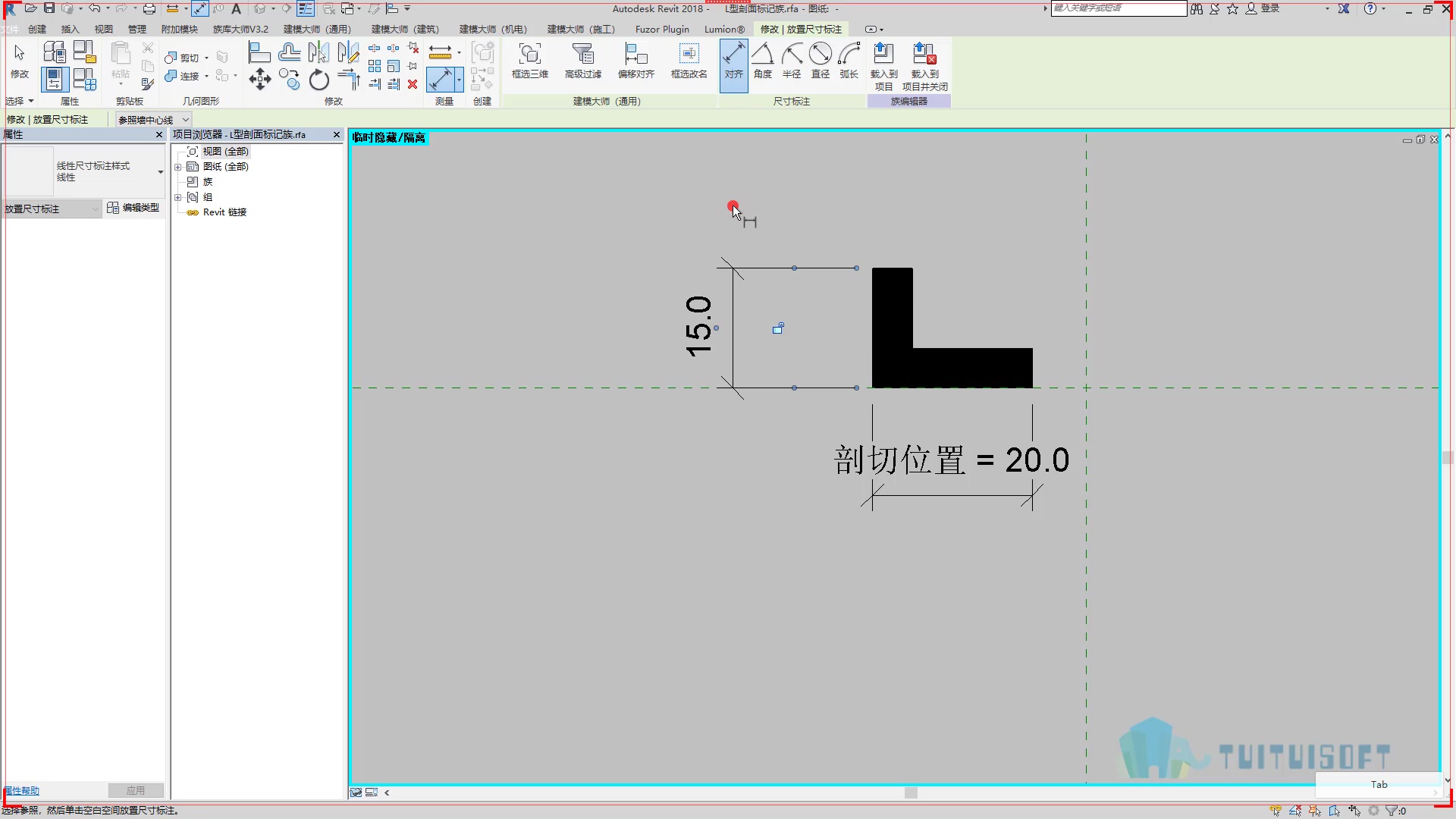Click the Open file icon in quick access
This screenshot has height=819, width=1456.
[30, 8]
